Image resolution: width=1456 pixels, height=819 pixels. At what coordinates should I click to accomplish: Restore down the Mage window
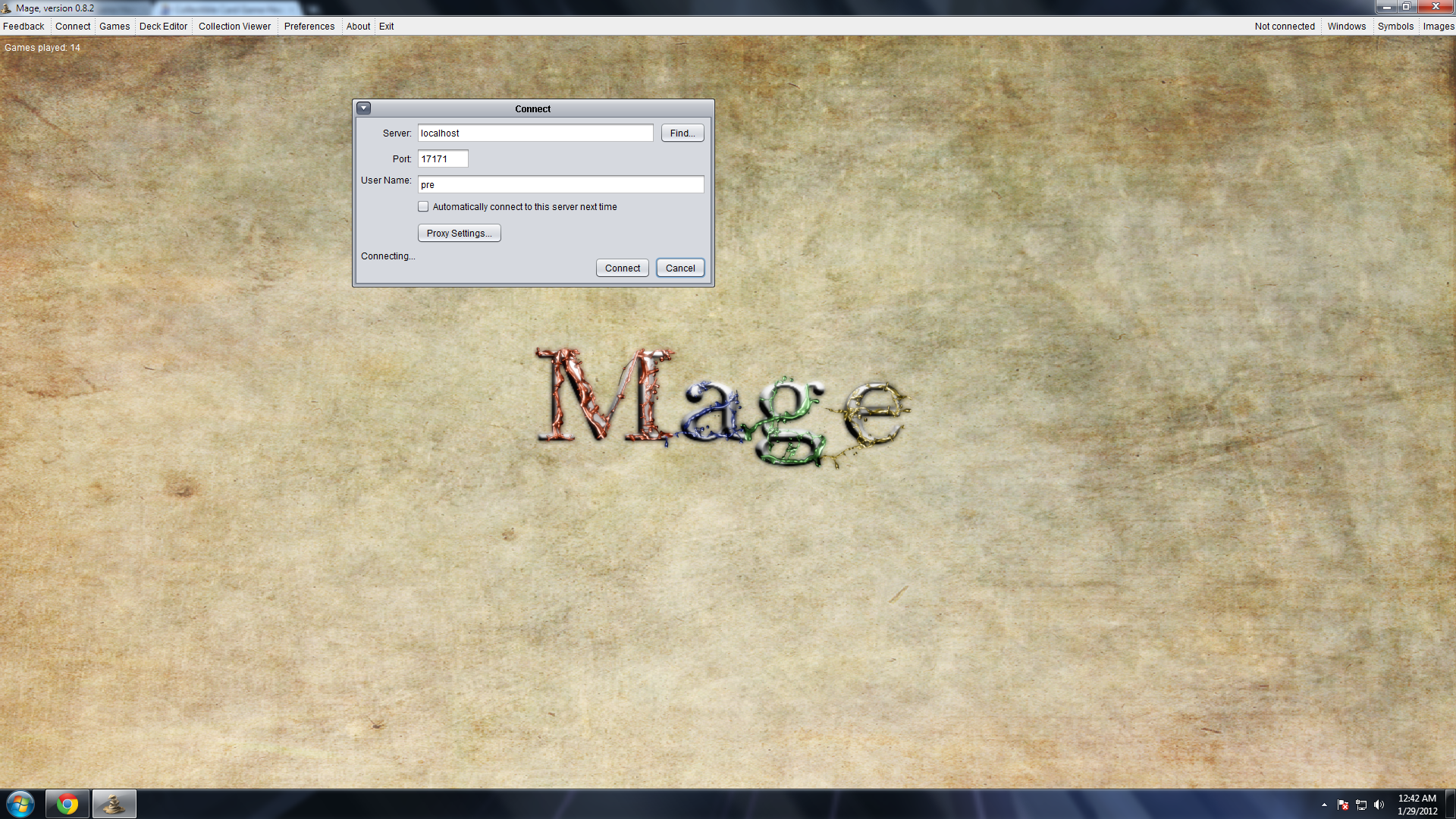[1406, 7]
